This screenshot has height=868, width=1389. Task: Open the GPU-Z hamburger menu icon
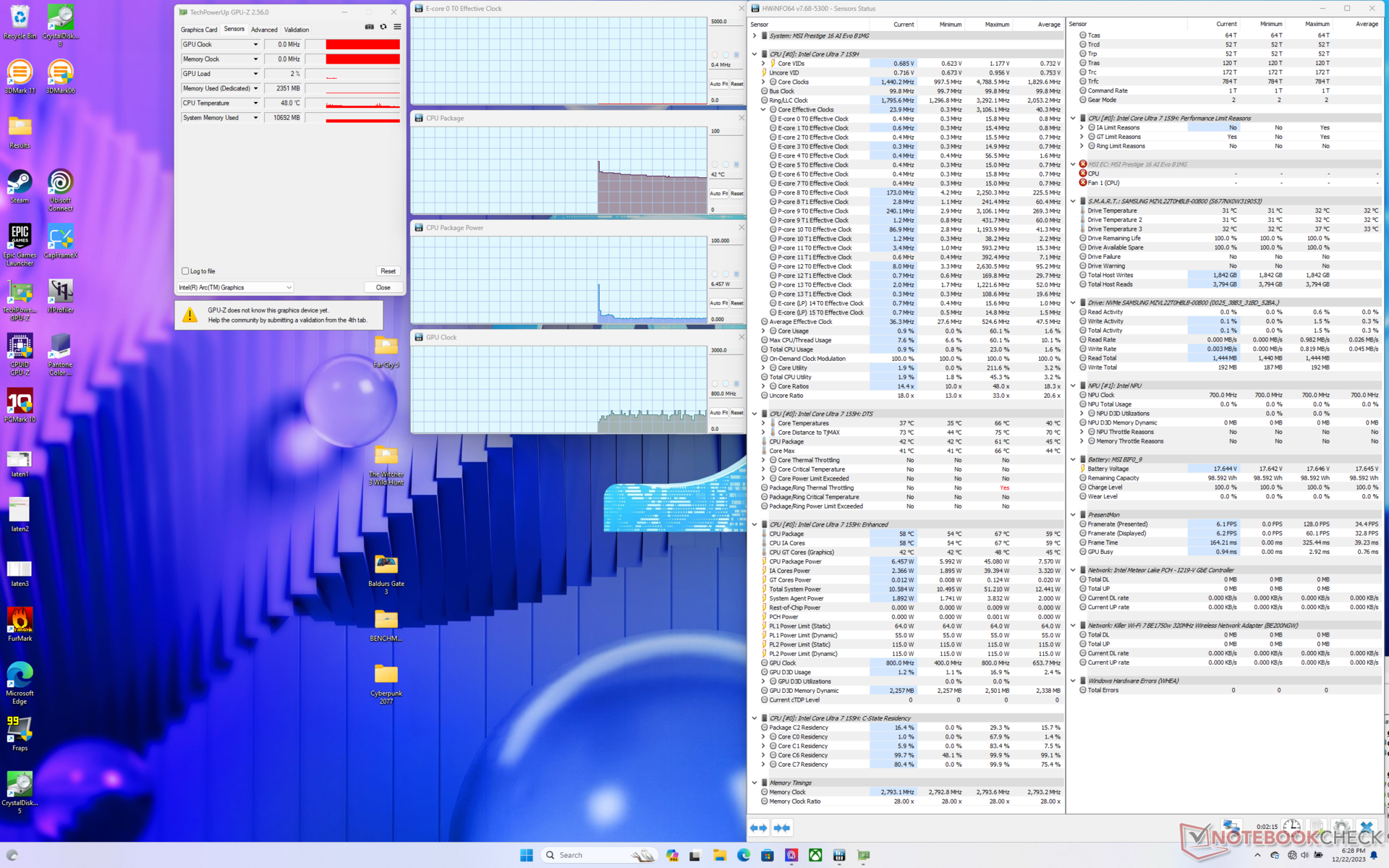397,27
